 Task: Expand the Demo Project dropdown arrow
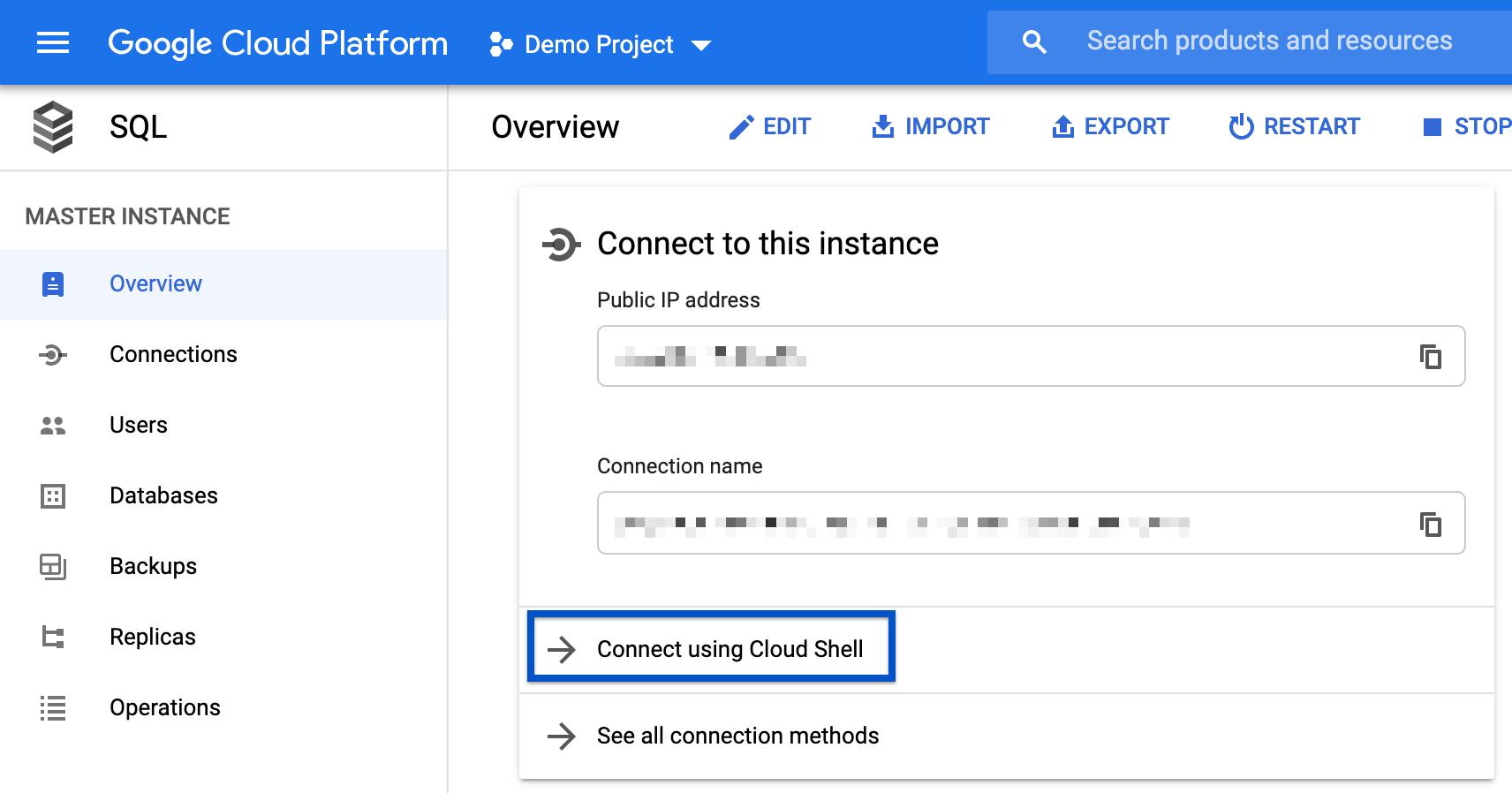click(x=701, y=45)
